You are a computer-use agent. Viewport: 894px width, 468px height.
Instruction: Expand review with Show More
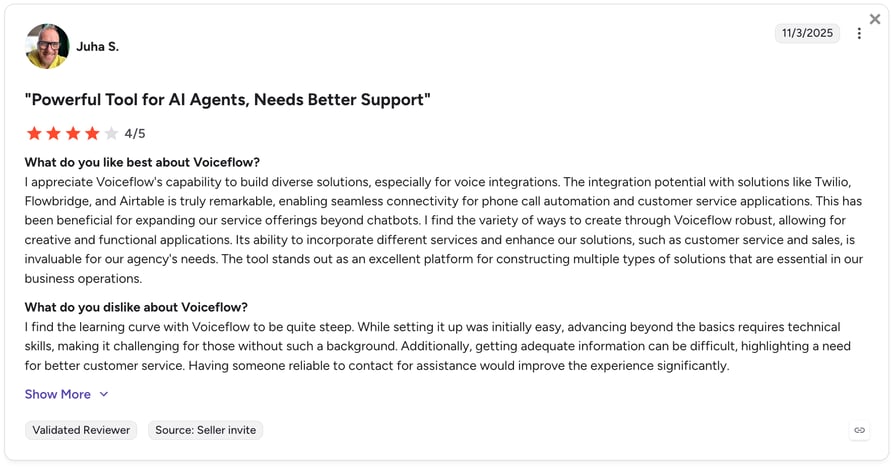click(x=58, y=394)
